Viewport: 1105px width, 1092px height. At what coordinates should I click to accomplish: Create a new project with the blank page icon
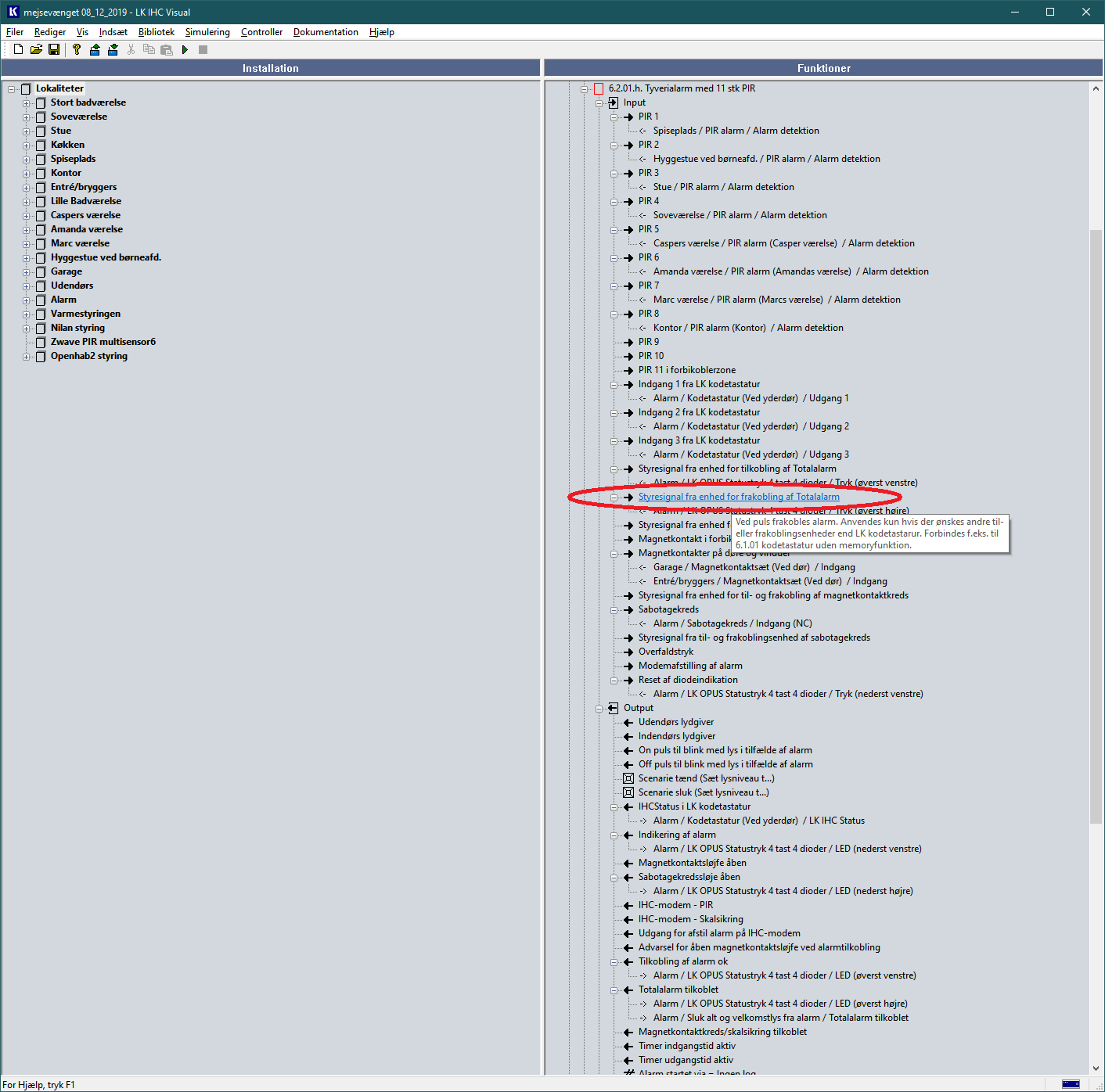click(x=18, y=49)
